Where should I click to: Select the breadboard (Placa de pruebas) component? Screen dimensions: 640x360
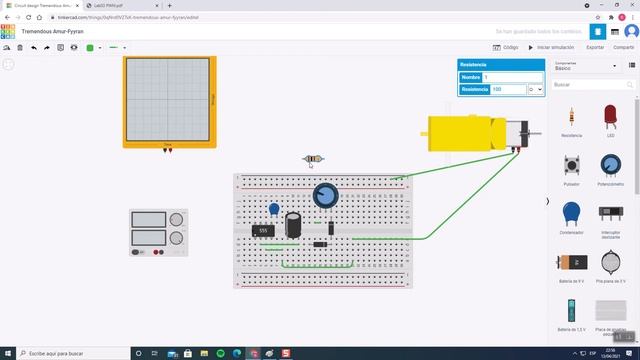click(611, 316)
